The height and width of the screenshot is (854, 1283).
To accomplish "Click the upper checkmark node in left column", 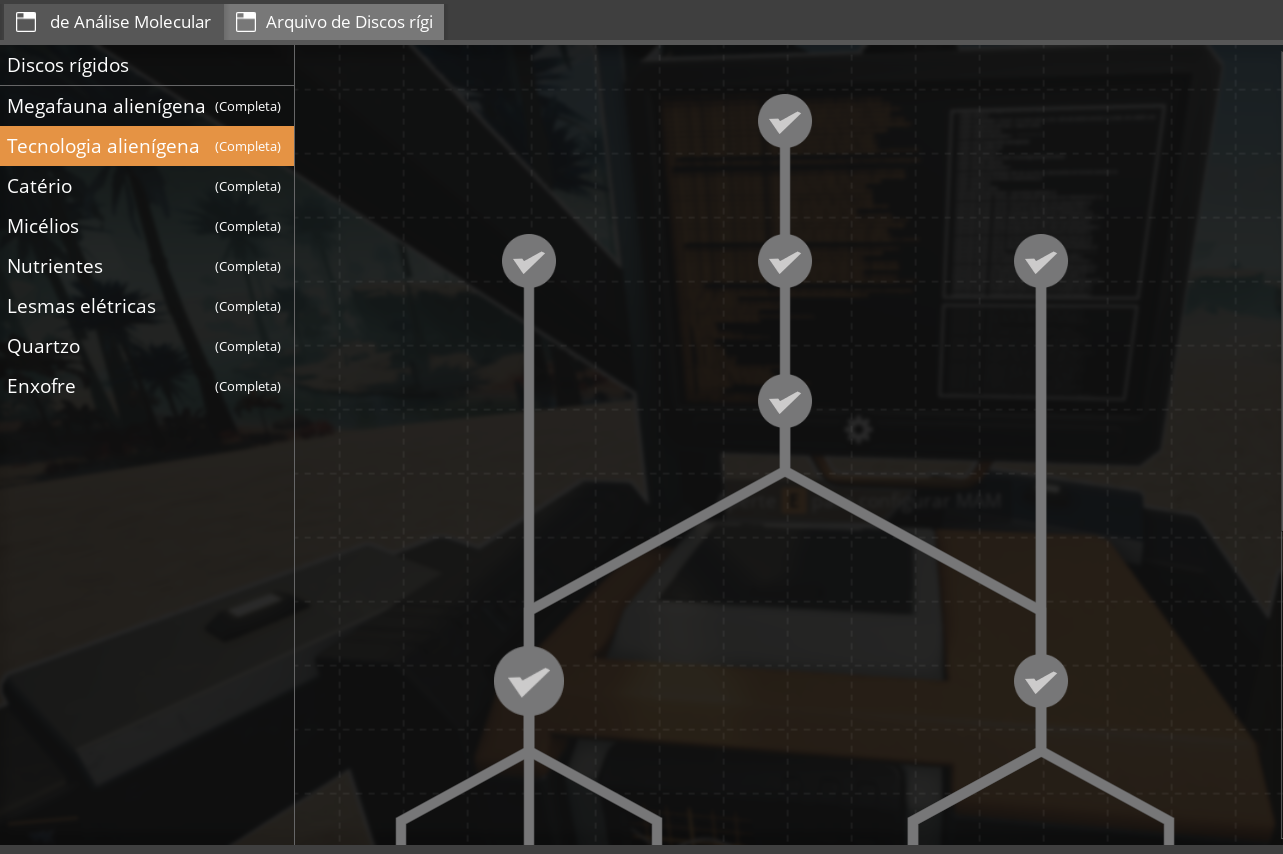I will click(x=529, y=261).
